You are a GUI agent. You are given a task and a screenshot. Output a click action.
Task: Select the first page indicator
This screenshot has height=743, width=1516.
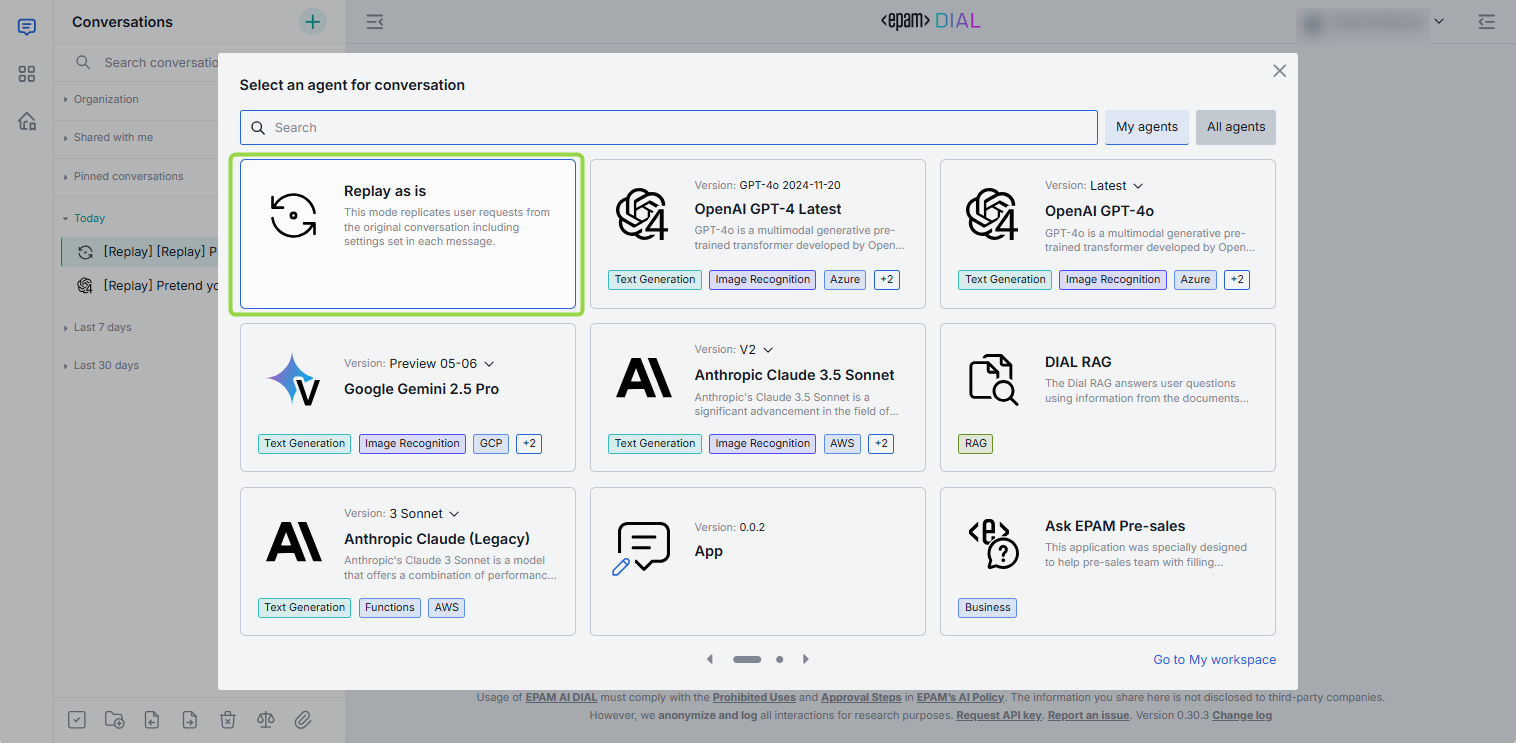748,659
